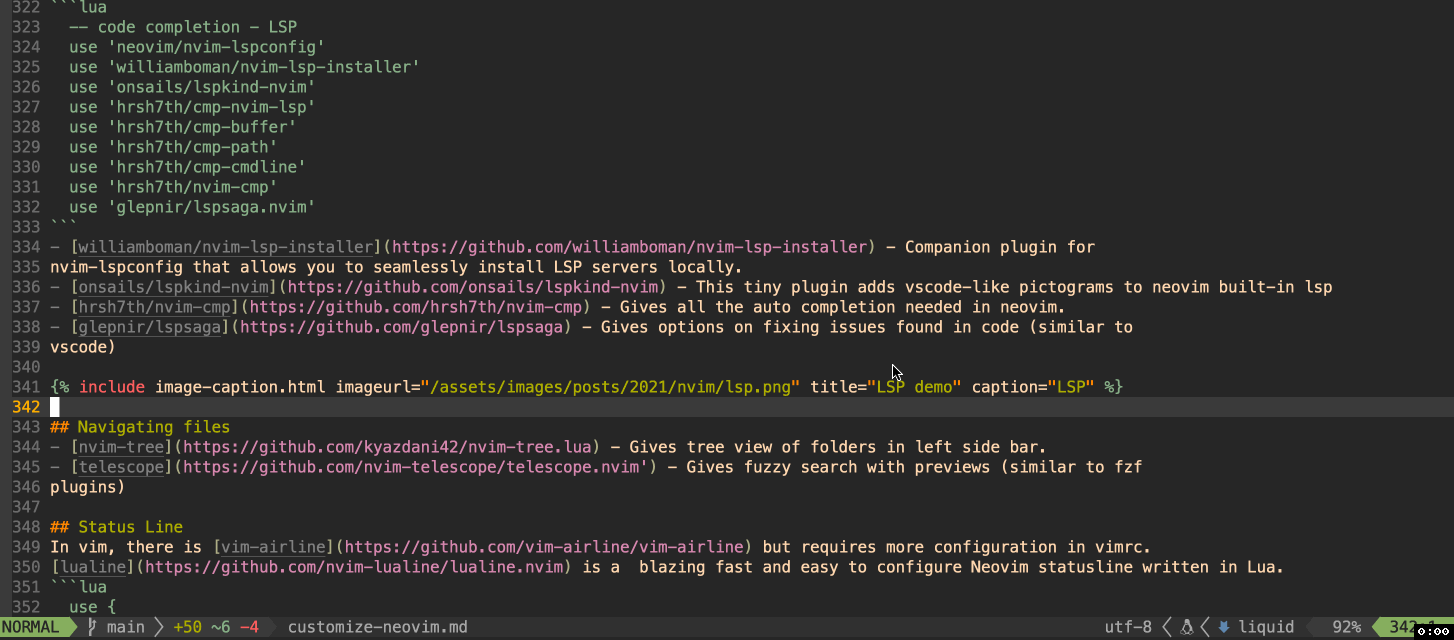Click the utf-8 encoding indicator
The image size is (1454, 640).
pyautogui.click(x=1127, y=628)
